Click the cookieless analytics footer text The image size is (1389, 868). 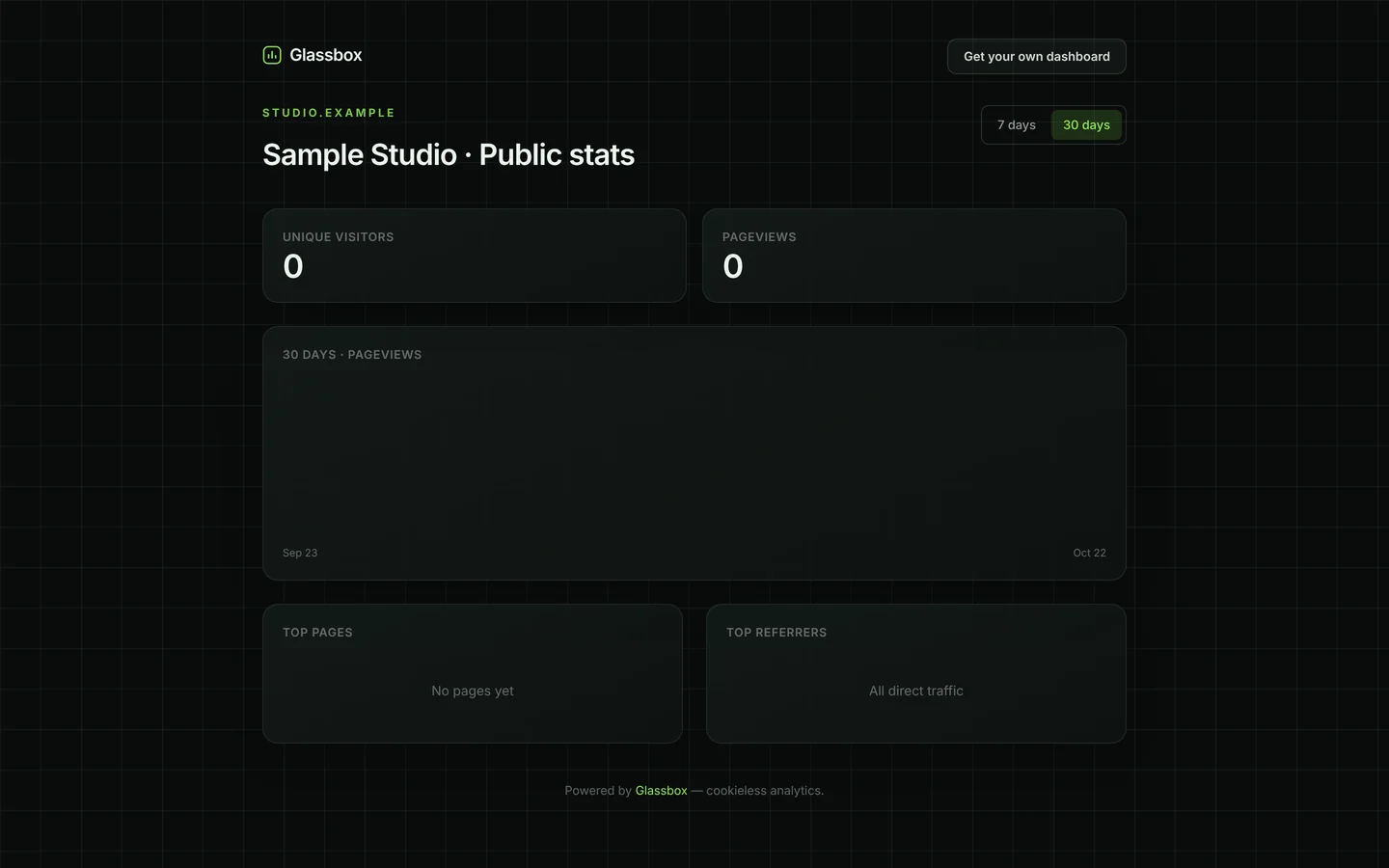765,791
